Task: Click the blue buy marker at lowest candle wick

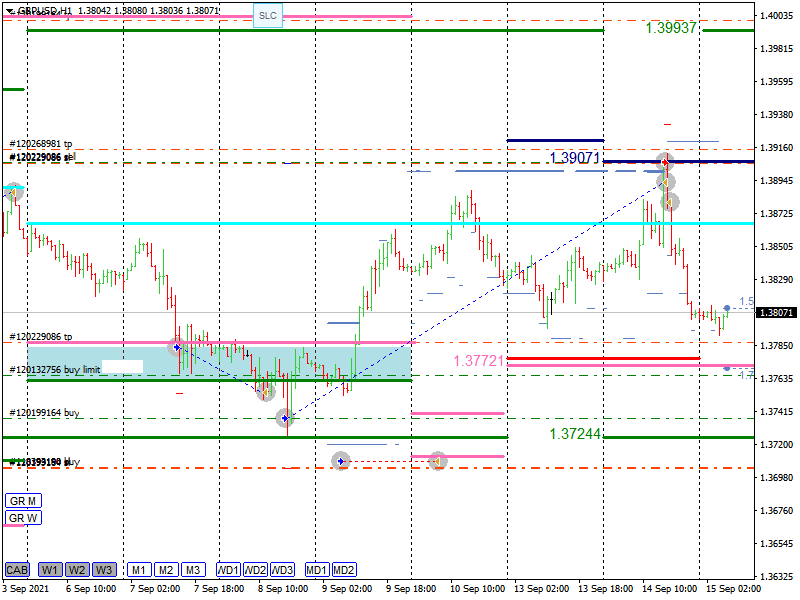Action: pos(286,418)
